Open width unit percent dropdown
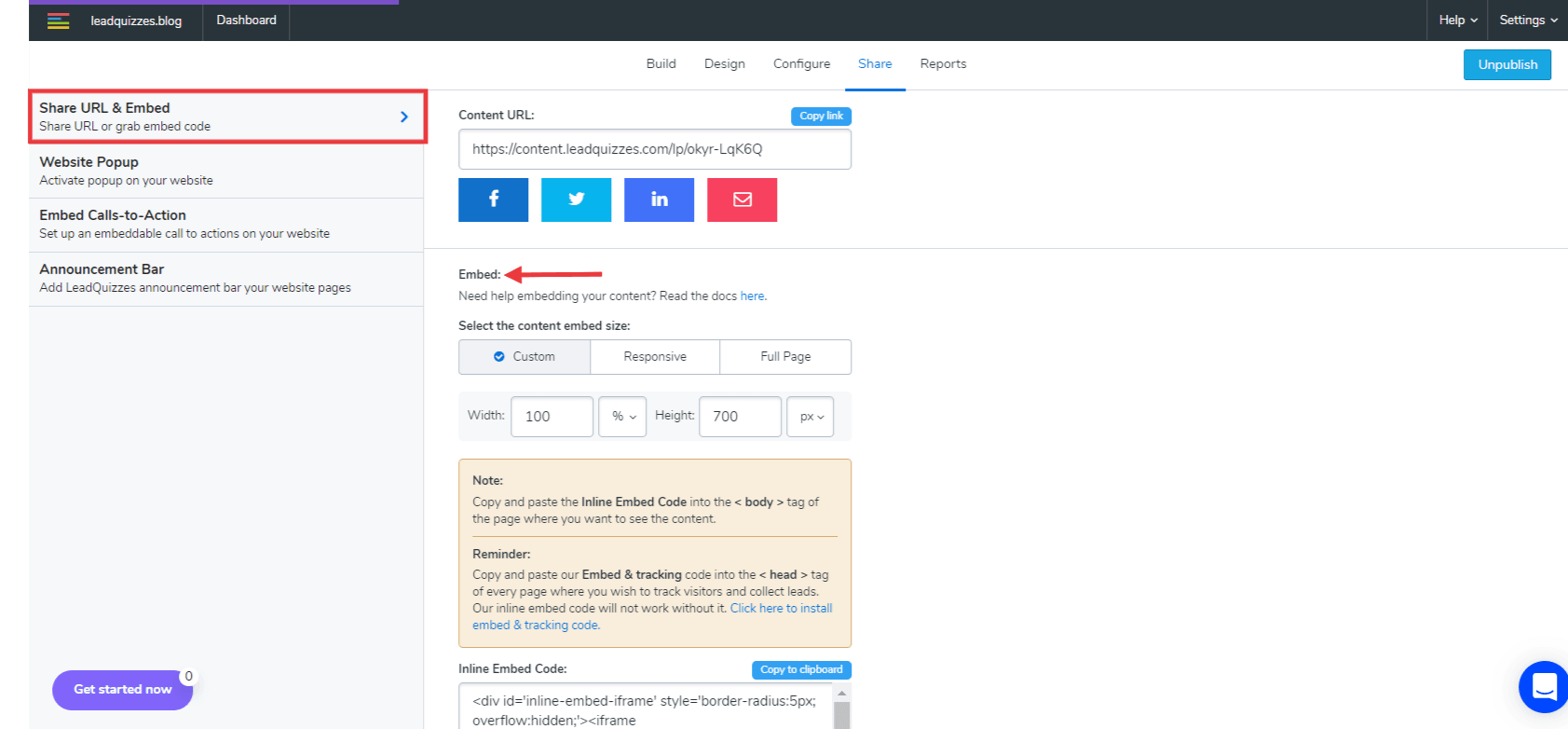The image size is (1568, 729). pyautogui.click(x=622, y=417)
